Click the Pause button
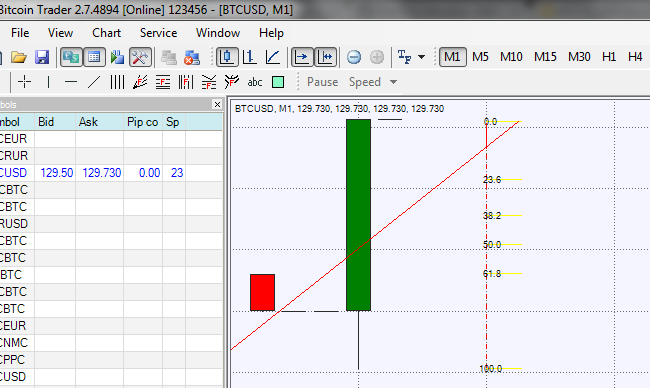The width and height of the screenshot is (650, 388). pyautogui.click(x=323, y=82)
